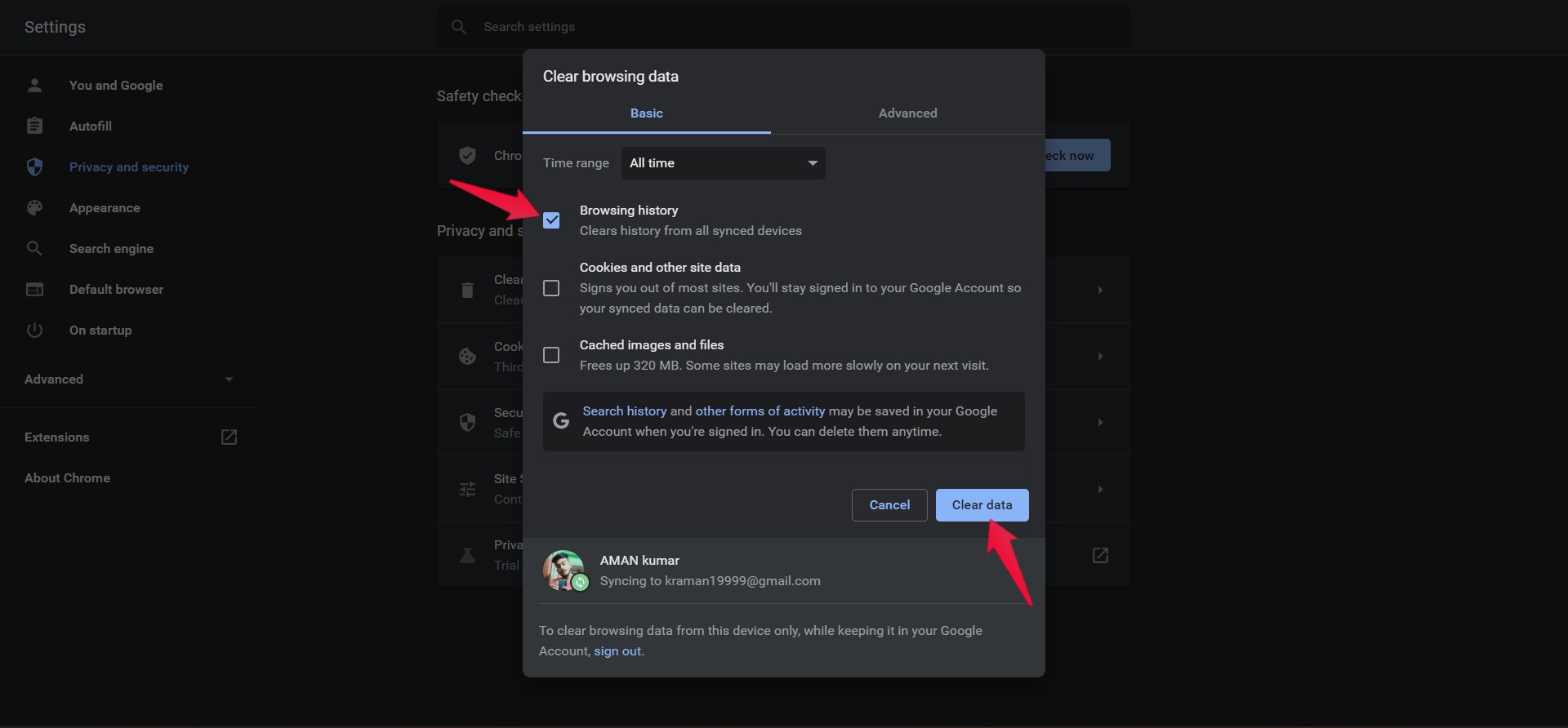Click the Search engine magnifier icon

coord(34,248)
